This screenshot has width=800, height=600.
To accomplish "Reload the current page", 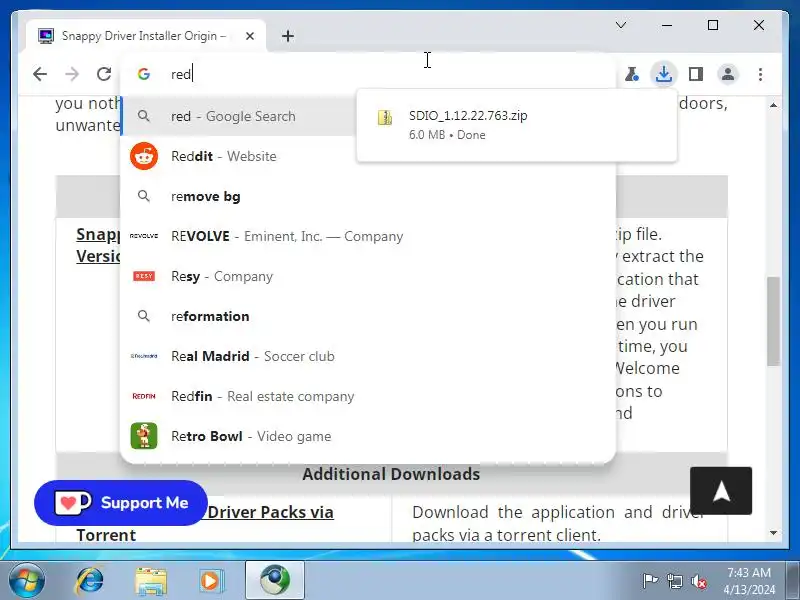I will [x=104, y=74].
